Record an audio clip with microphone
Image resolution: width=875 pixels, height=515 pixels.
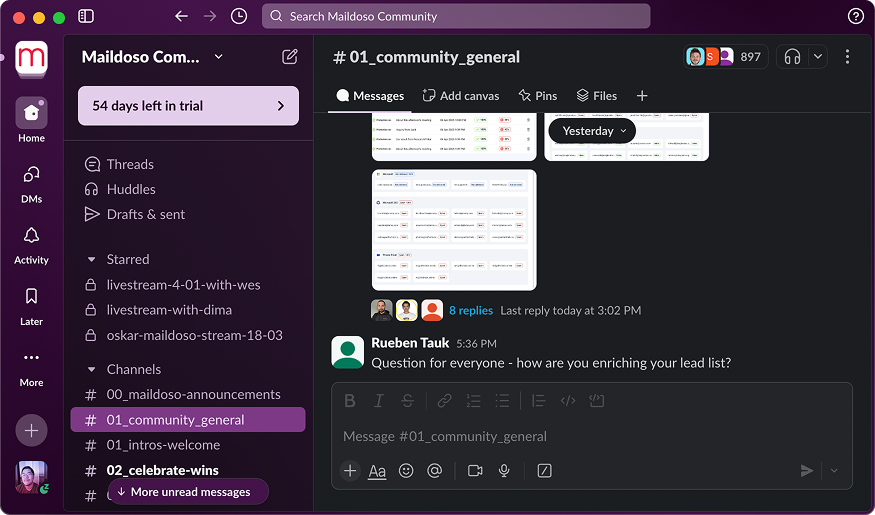(x=504, y=471)
